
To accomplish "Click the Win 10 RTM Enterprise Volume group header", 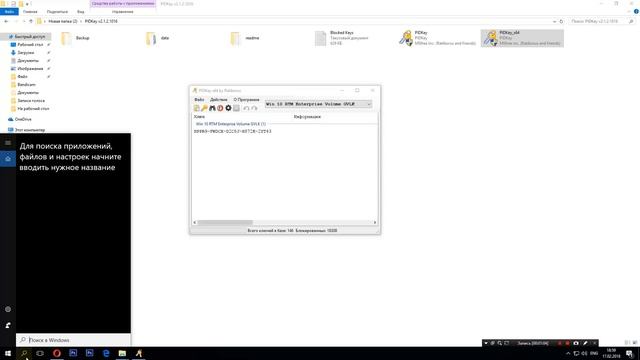I will tap(231, 124).
